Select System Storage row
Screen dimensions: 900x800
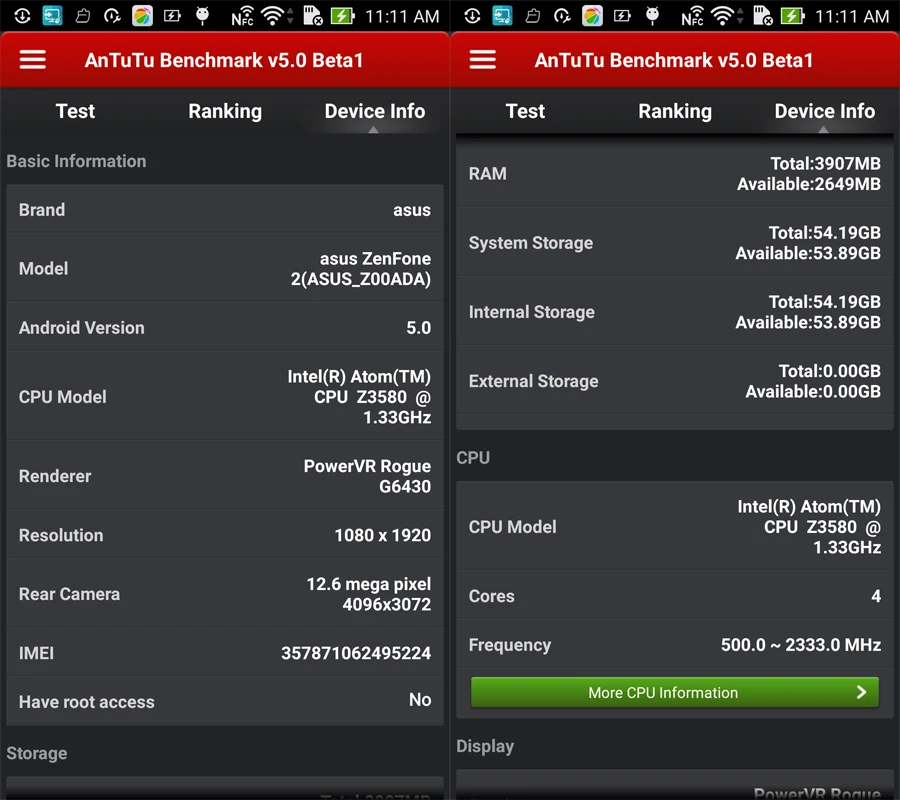coord(675,243)
